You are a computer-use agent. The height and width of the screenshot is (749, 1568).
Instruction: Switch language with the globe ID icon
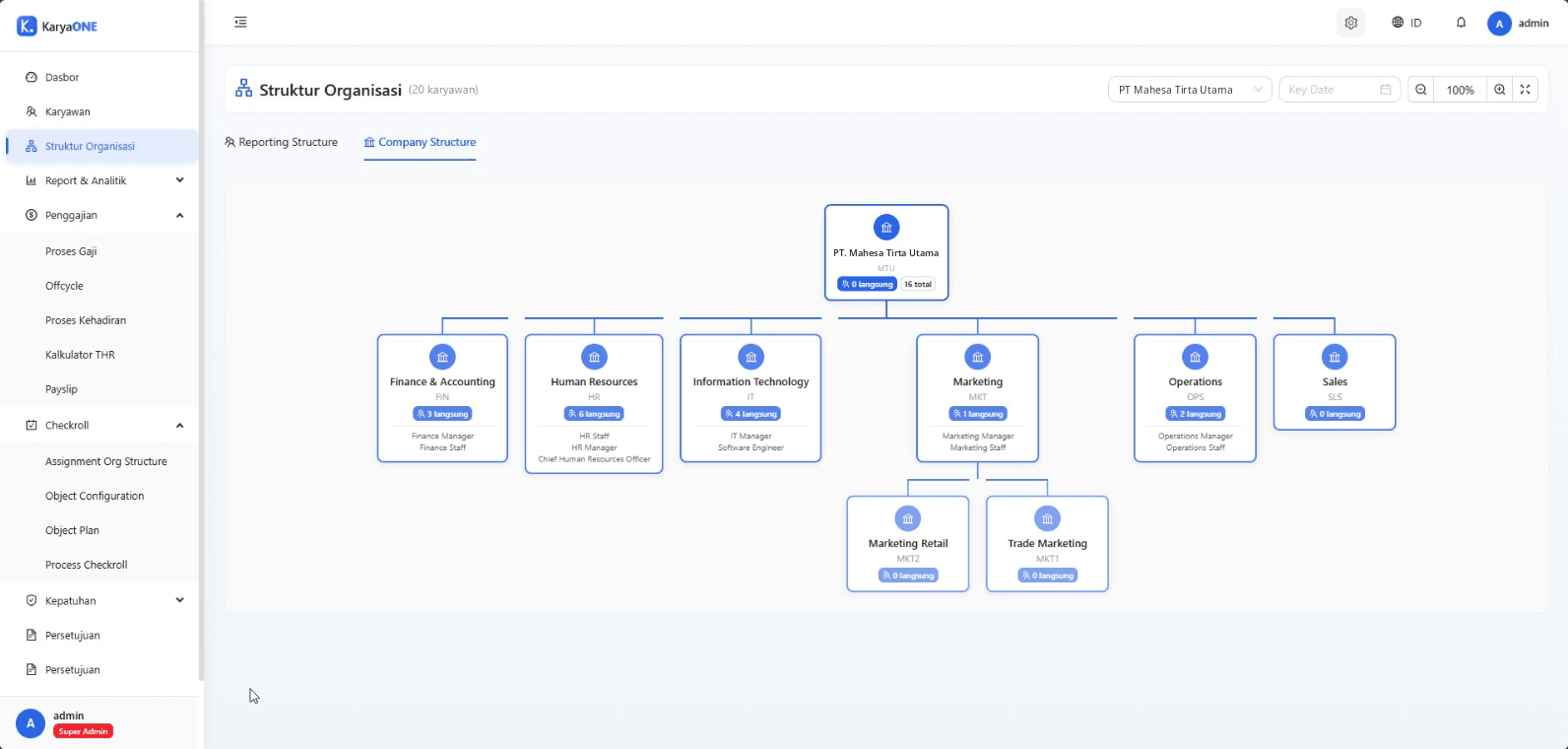pyautogui.click(x=1406, y=23)
